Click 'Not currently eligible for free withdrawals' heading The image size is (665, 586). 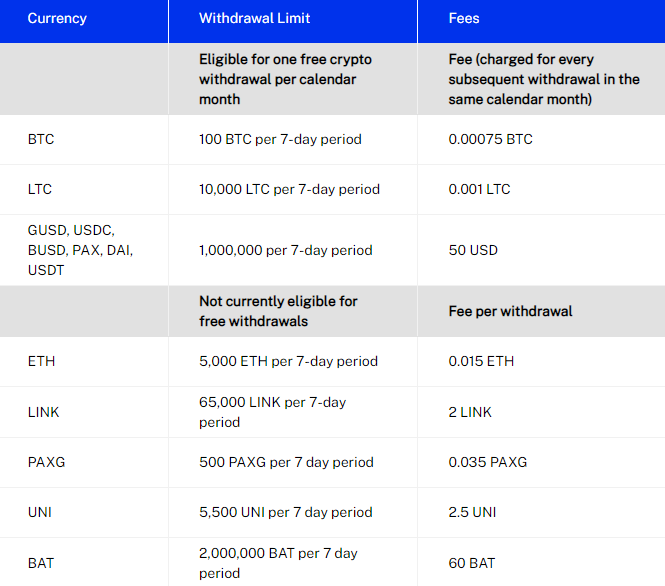[x=278, y=311]
